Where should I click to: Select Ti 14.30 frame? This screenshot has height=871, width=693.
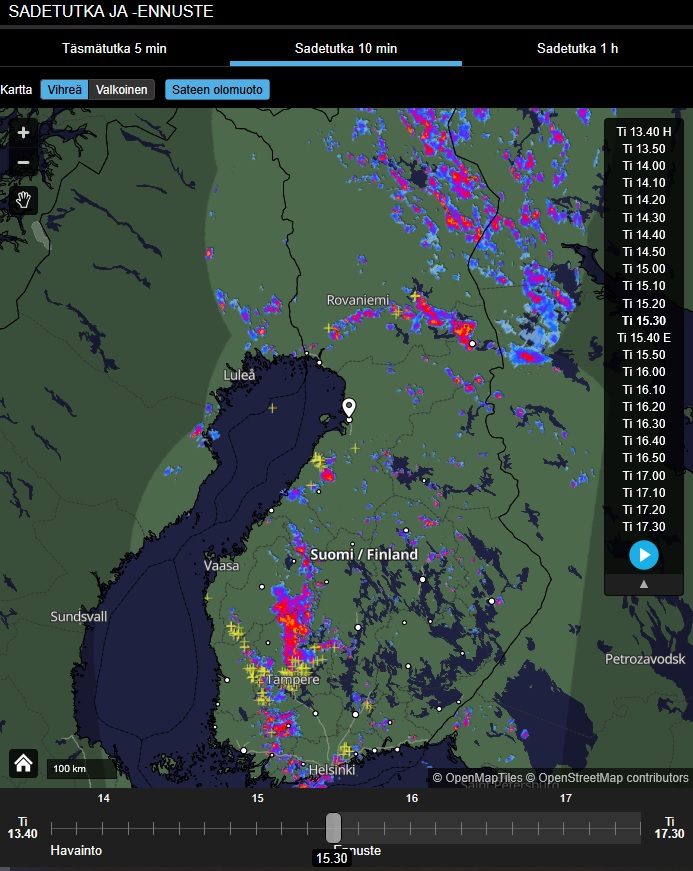[644, 218]
